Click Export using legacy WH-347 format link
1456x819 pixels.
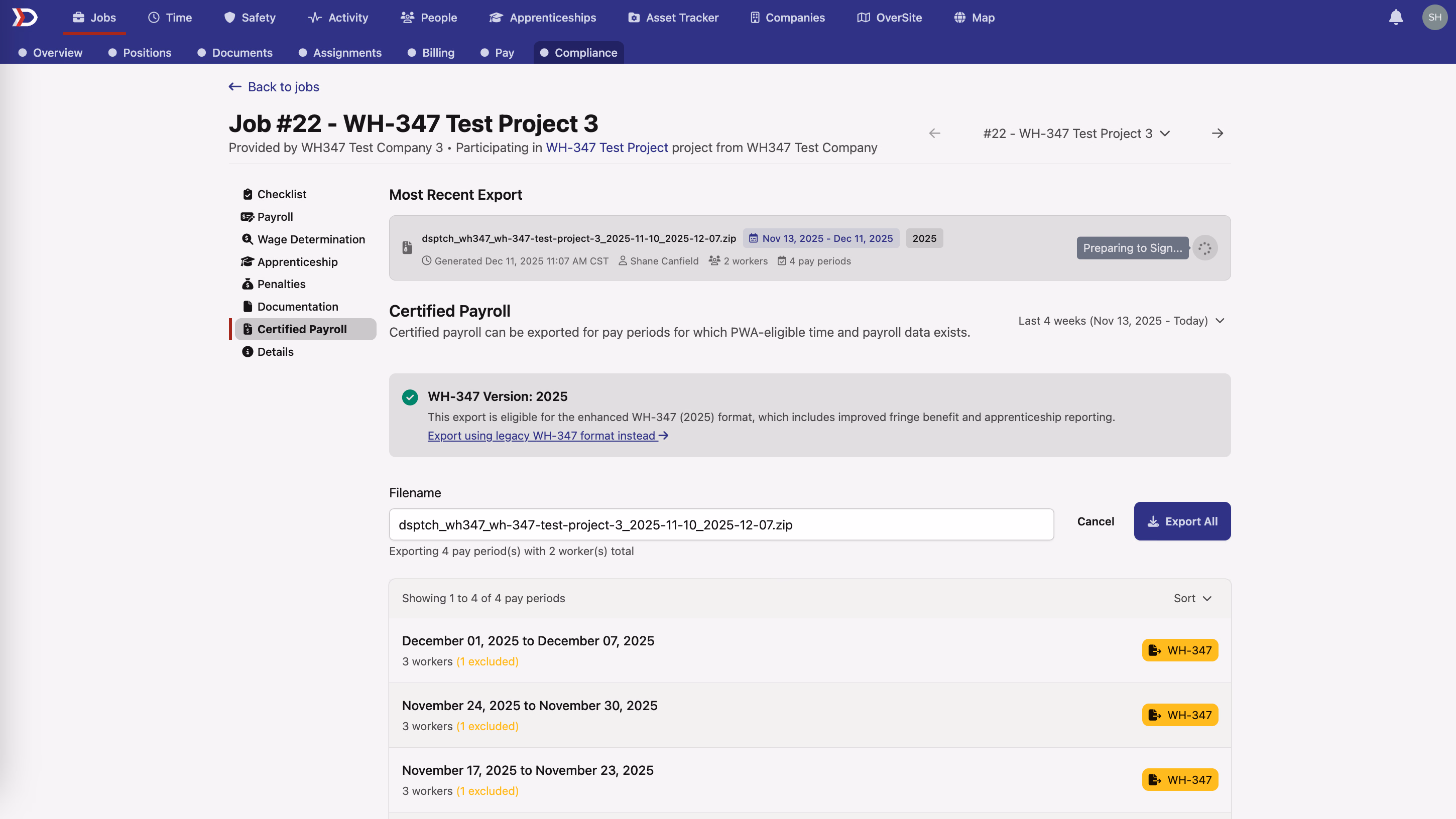tap(548, 436)
